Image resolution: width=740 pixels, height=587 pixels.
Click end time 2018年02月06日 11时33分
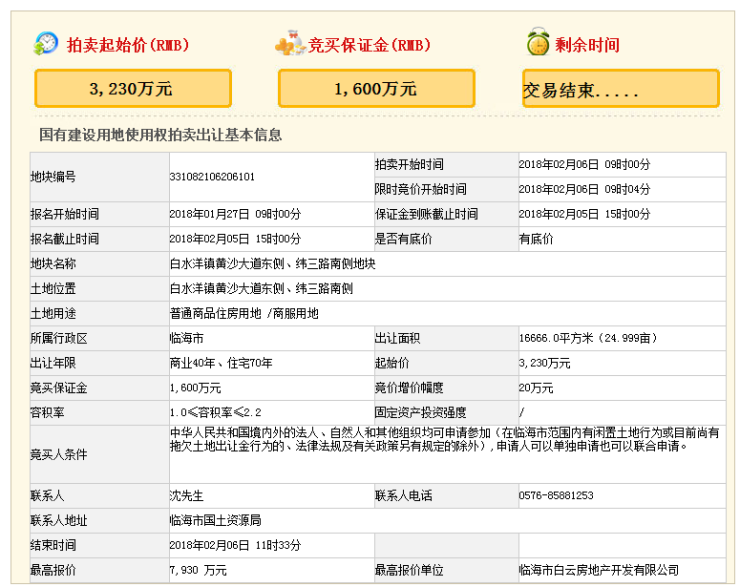click(235, 545)
